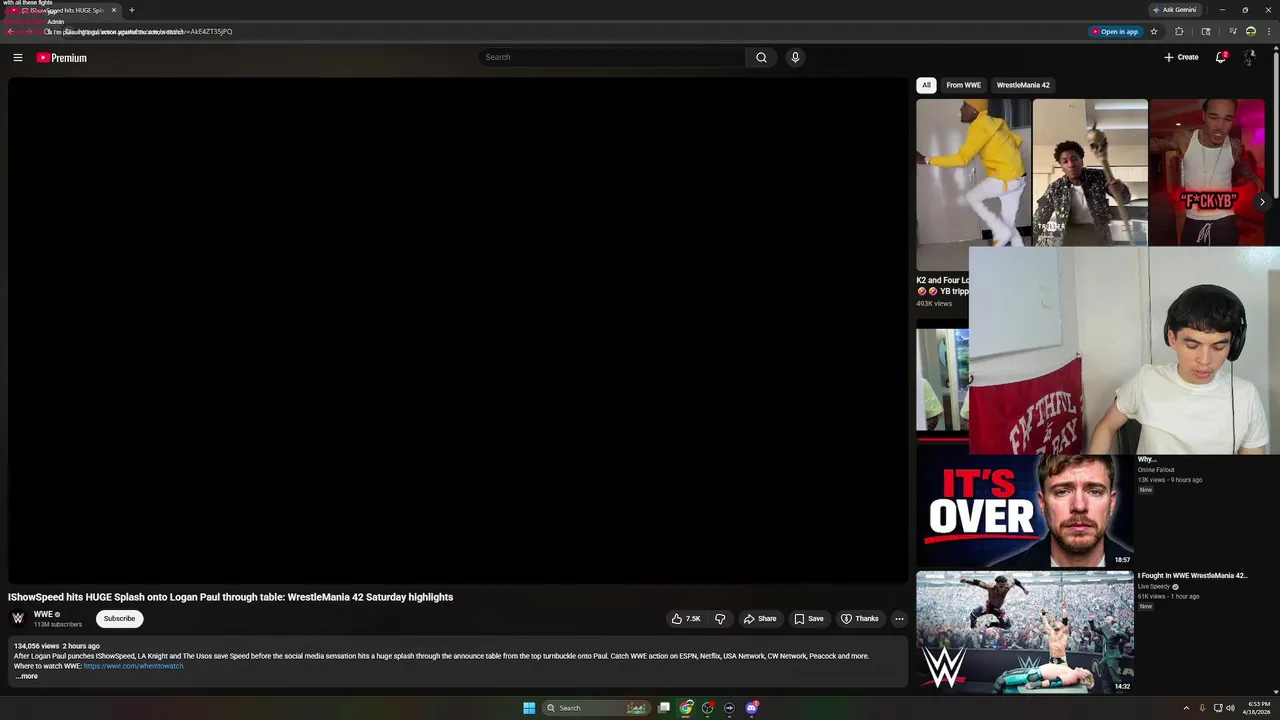The width and height of the screenshot is (1280, 720).
Task: Open I Fought In WWE WrestleMania 42 thumbnail
Action: pyautogui.click(x=1025, y=632)
